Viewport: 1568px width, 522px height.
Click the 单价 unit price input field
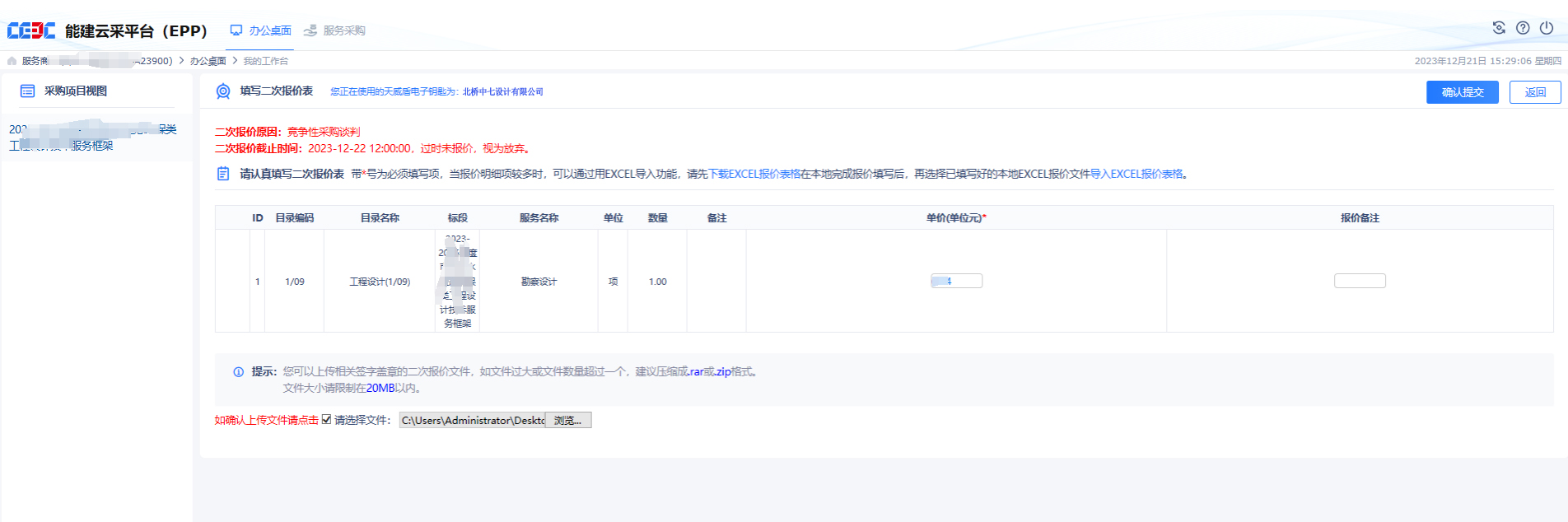click(956, 282)
